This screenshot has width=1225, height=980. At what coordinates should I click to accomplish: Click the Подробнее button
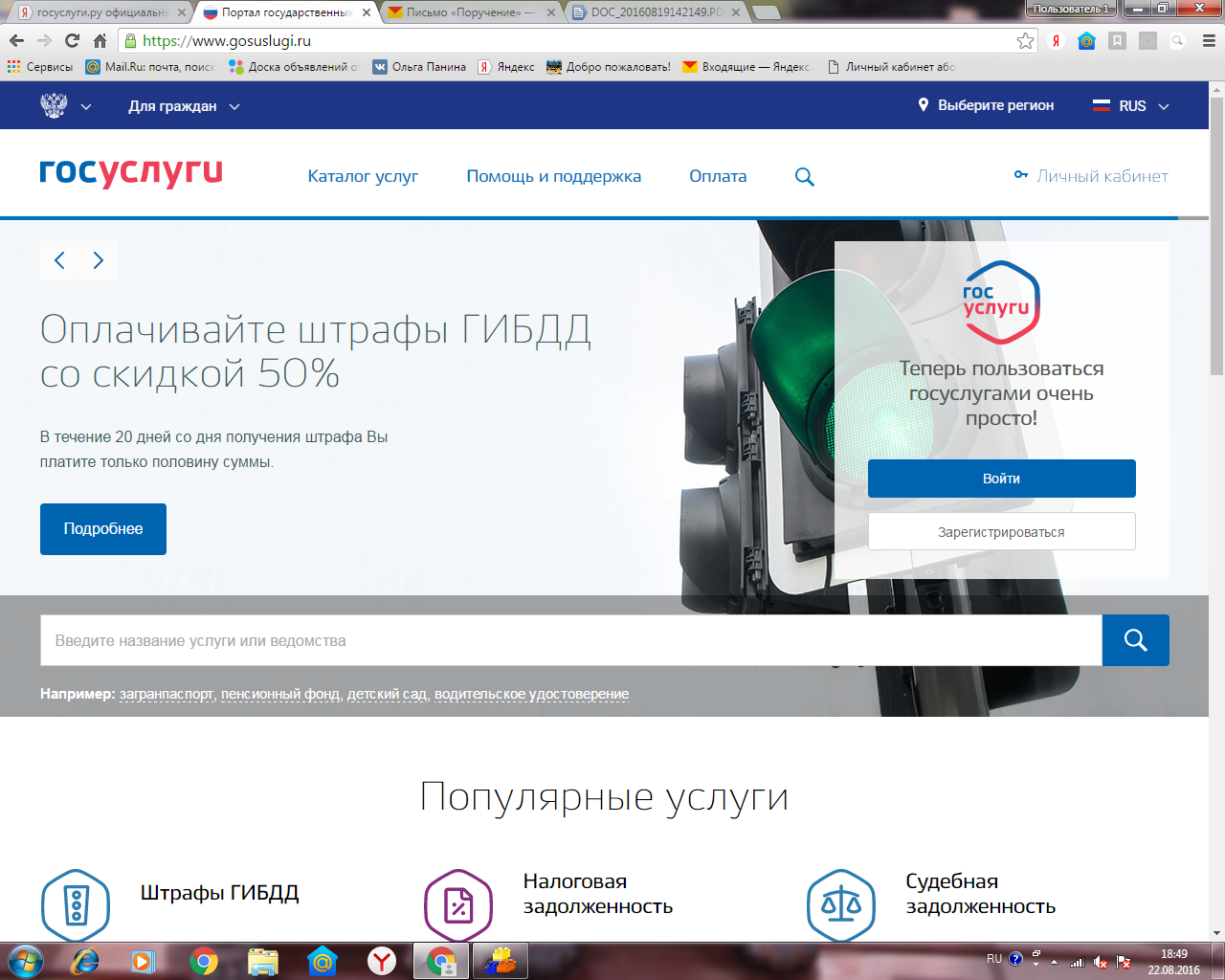point(103,529)
